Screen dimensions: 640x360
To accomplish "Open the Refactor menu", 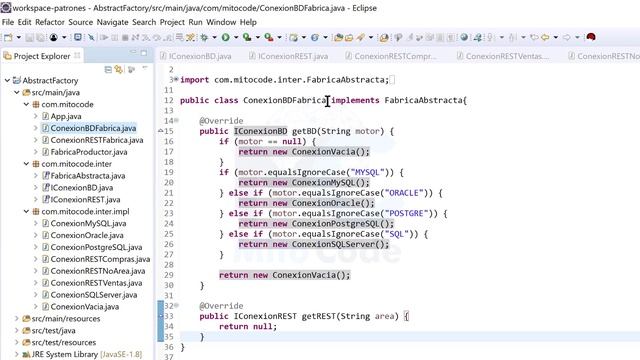I will [50, 22].
